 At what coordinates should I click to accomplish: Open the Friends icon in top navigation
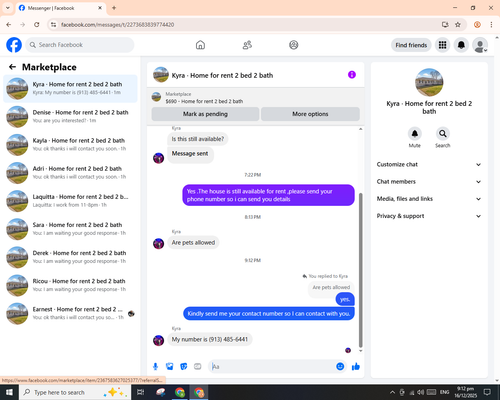click(x=247, y=45)
